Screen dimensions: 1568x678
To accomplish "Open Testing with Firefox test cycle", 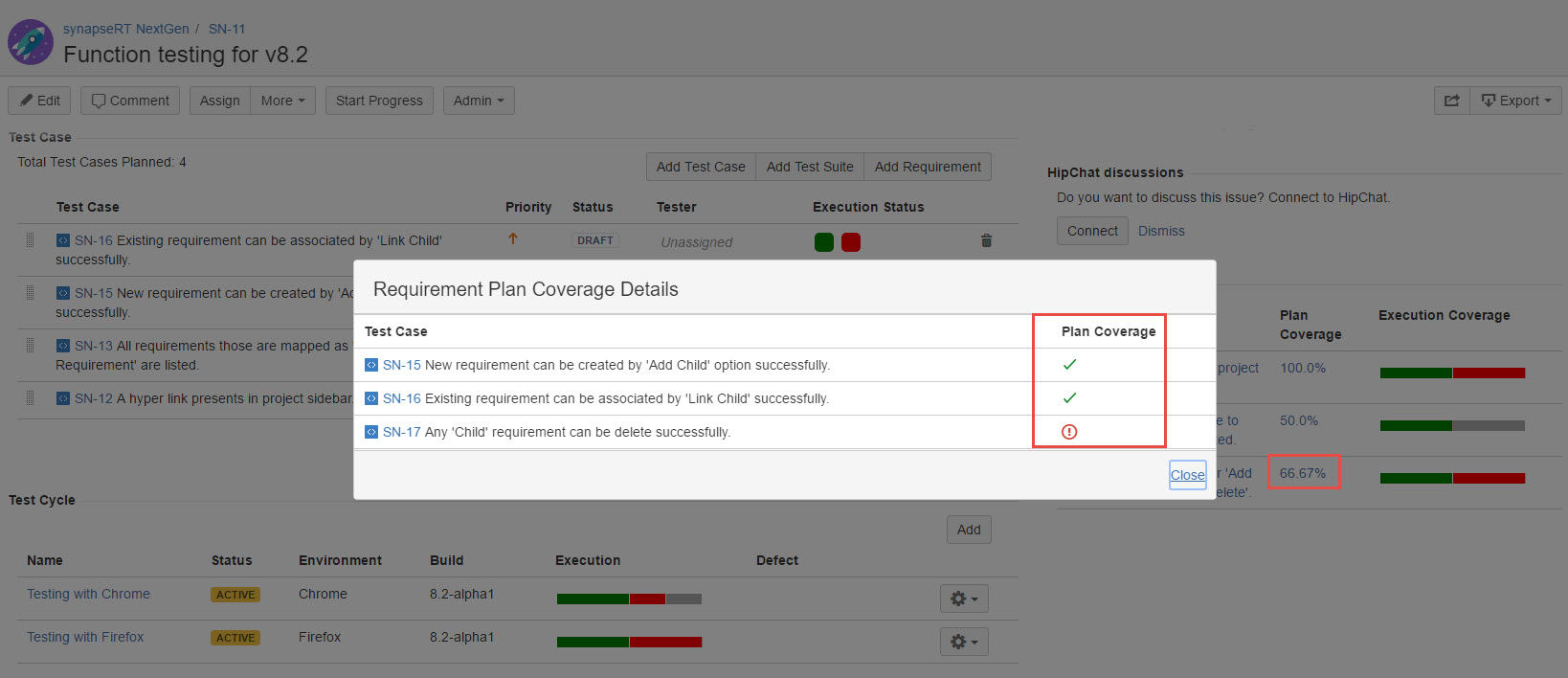I will click(85, 637).
